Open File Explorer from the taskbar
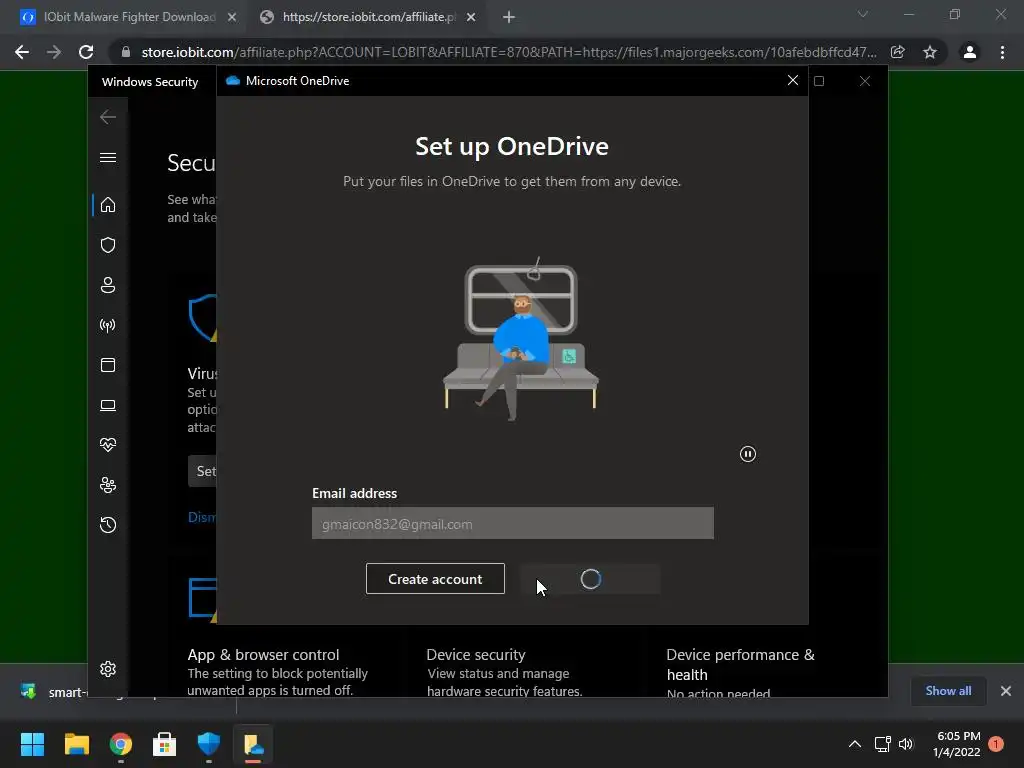This screenshot has height=768, width=1024. (76, 744)
